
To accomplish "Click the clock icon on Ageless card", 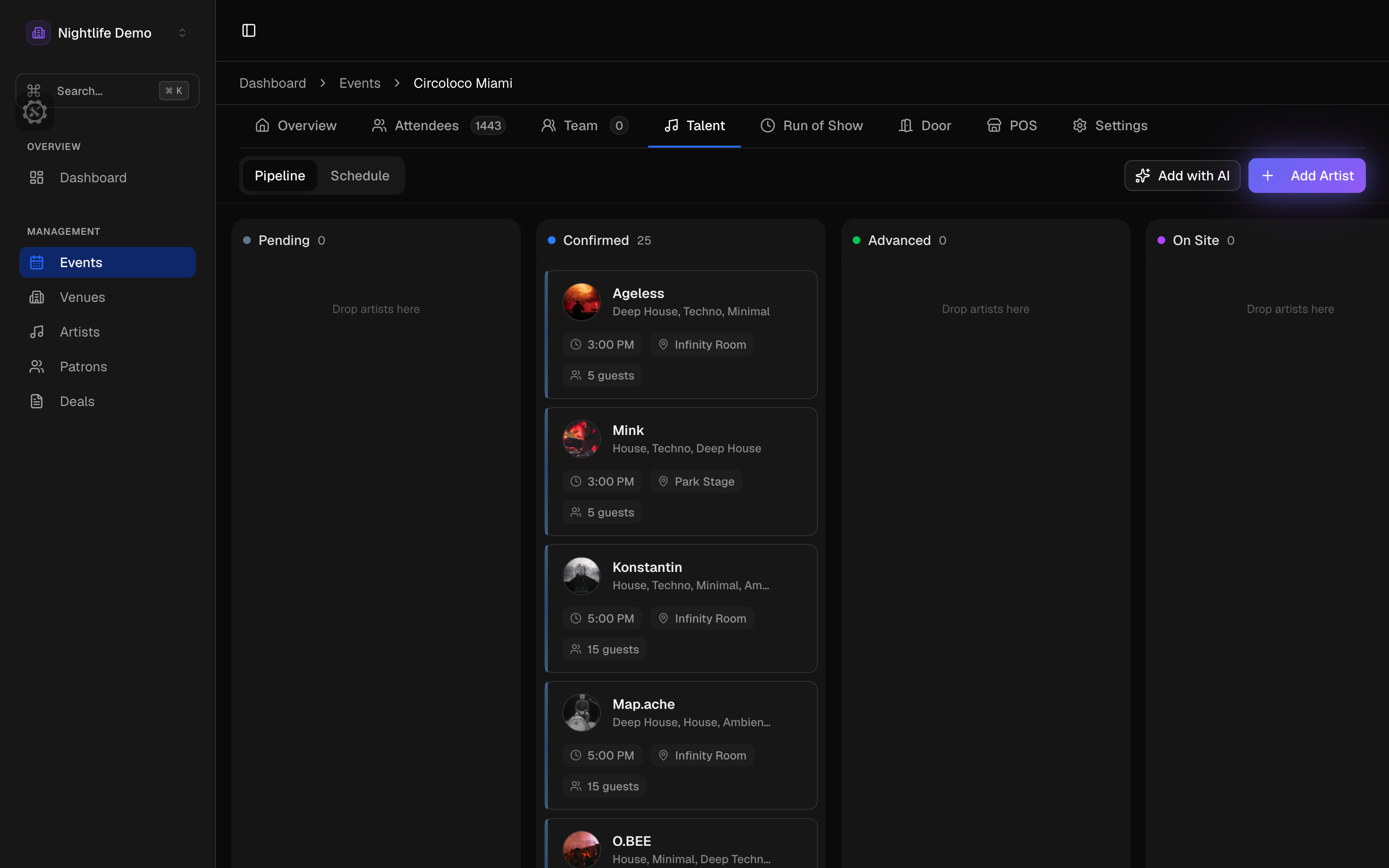I will (x=576, y=344).
